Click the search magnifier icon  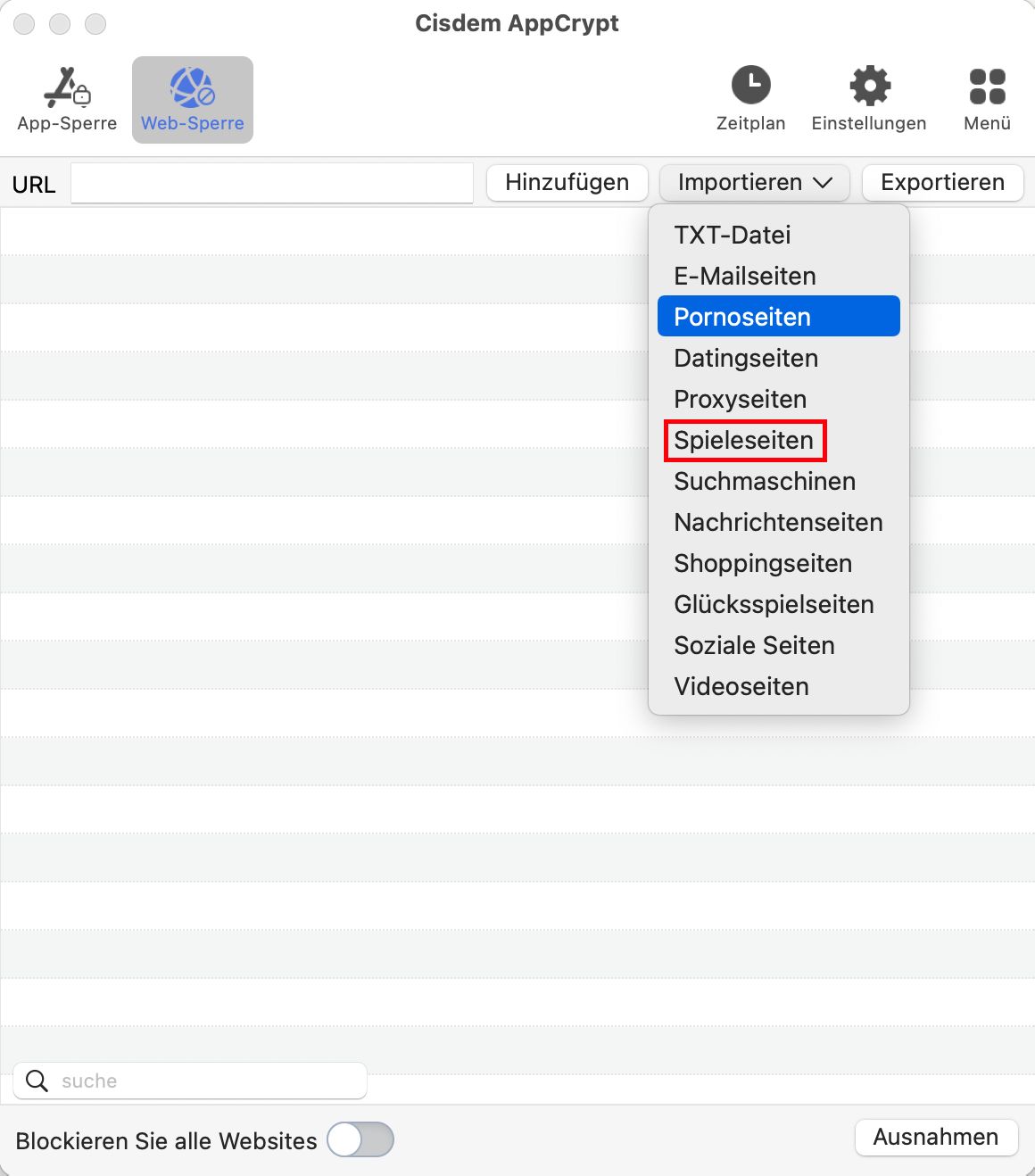(x=37, y=1081)
